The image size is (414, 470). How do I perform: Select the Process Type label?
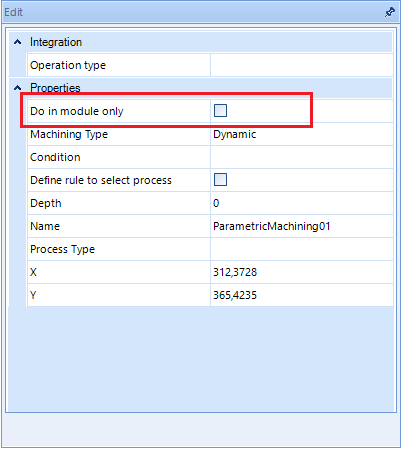click(63, 249)
